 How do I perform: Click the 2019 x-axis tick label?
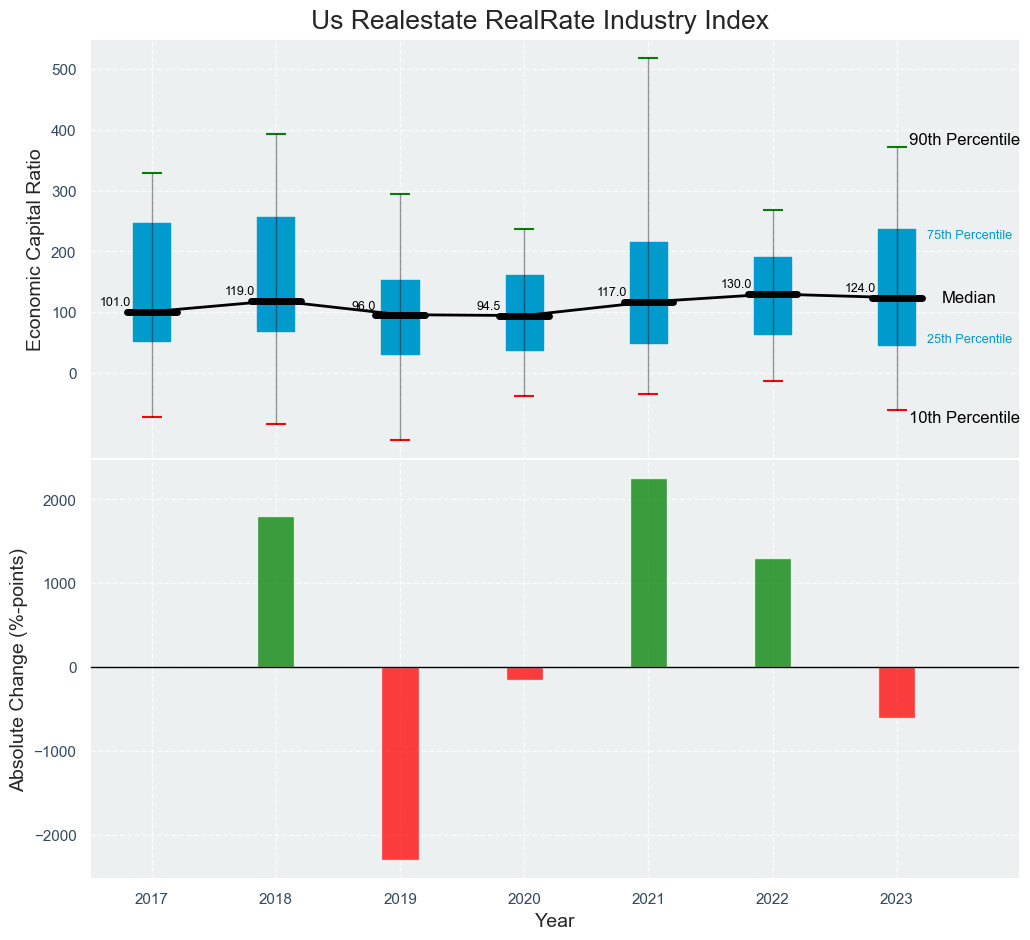tap(400, 899)
